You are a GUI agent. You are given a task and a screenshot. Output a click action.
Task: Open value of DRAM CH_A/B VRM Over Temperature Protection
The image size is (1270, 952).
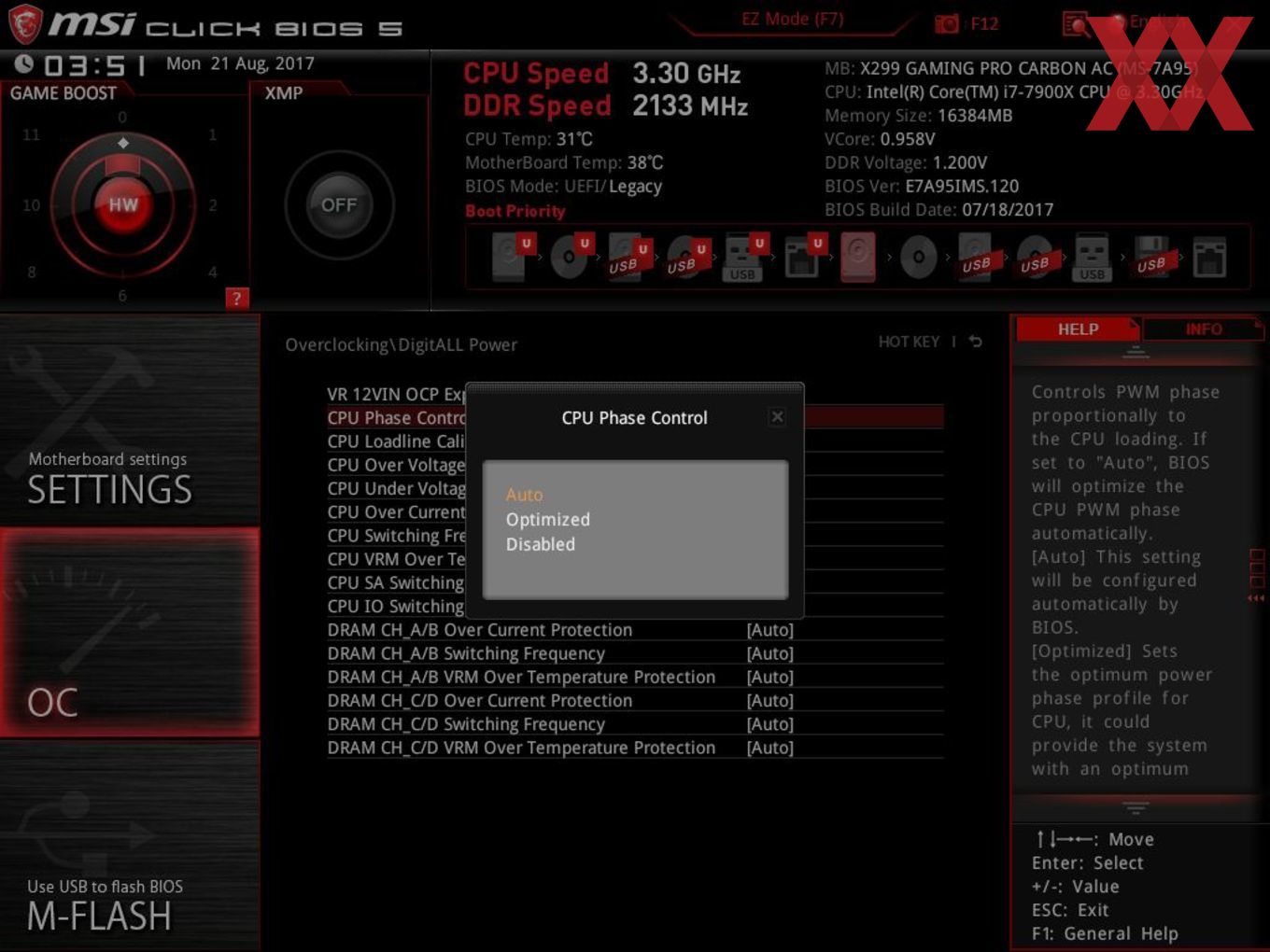769,677
